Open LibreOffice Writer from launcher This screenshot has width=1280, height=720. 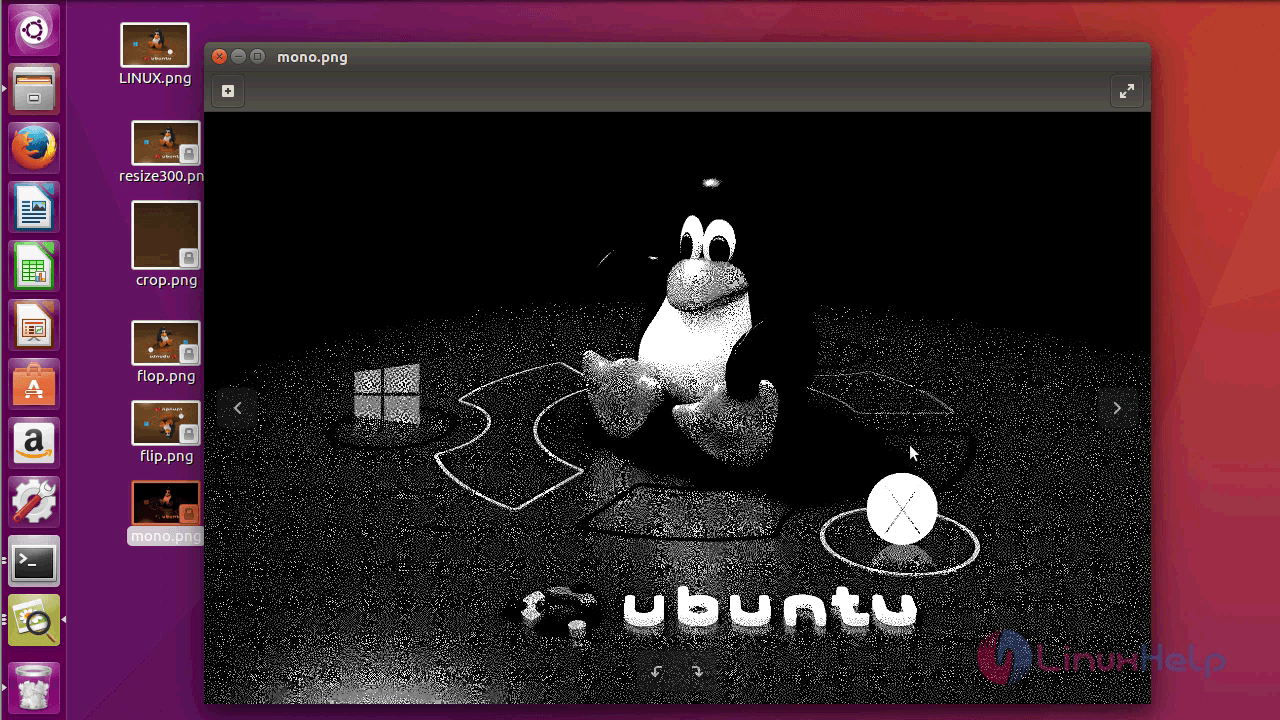coord(34,207)
